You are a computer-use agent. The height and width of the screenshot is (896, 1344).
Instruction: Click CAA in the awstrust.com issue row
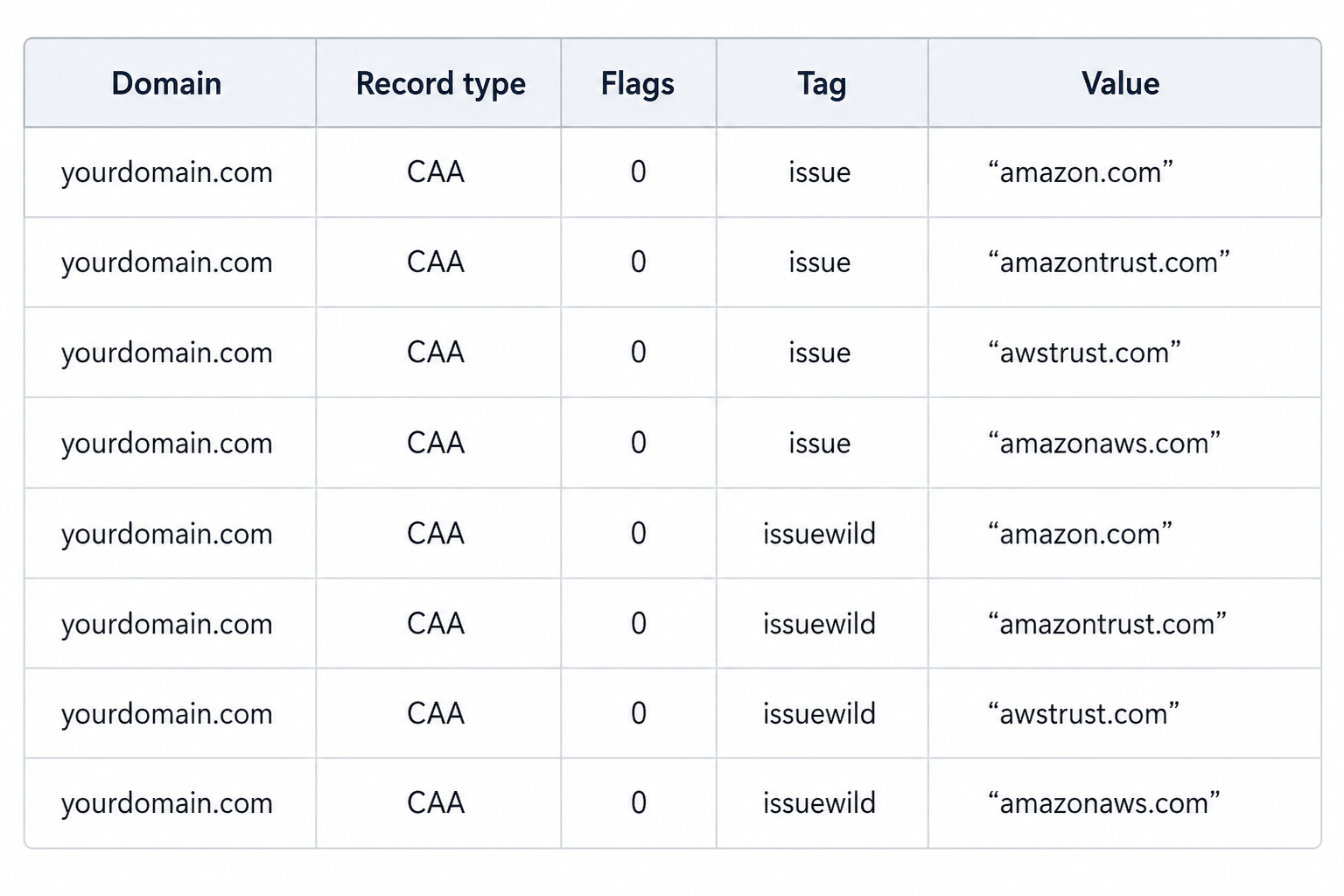[x=436, y=353]
